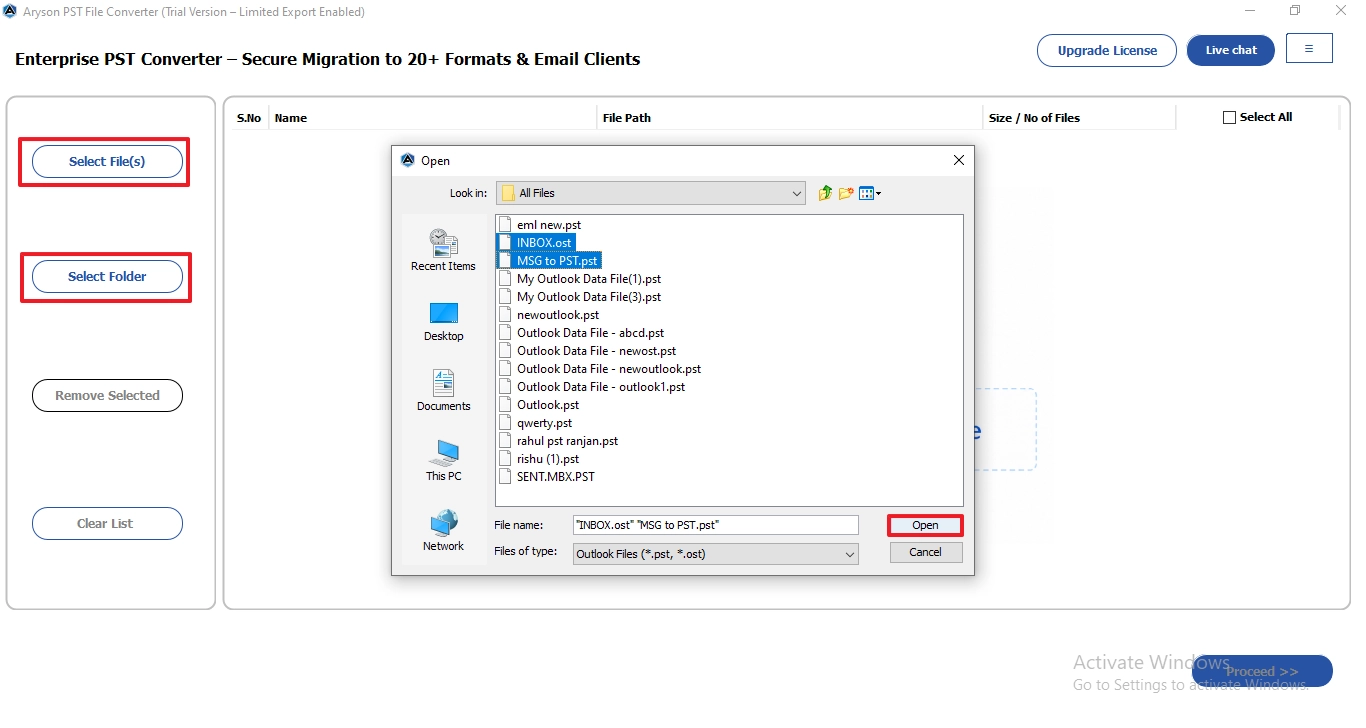The image size is (1366, 728).
Task: Click the Select File(s) button
Action: 107,161
